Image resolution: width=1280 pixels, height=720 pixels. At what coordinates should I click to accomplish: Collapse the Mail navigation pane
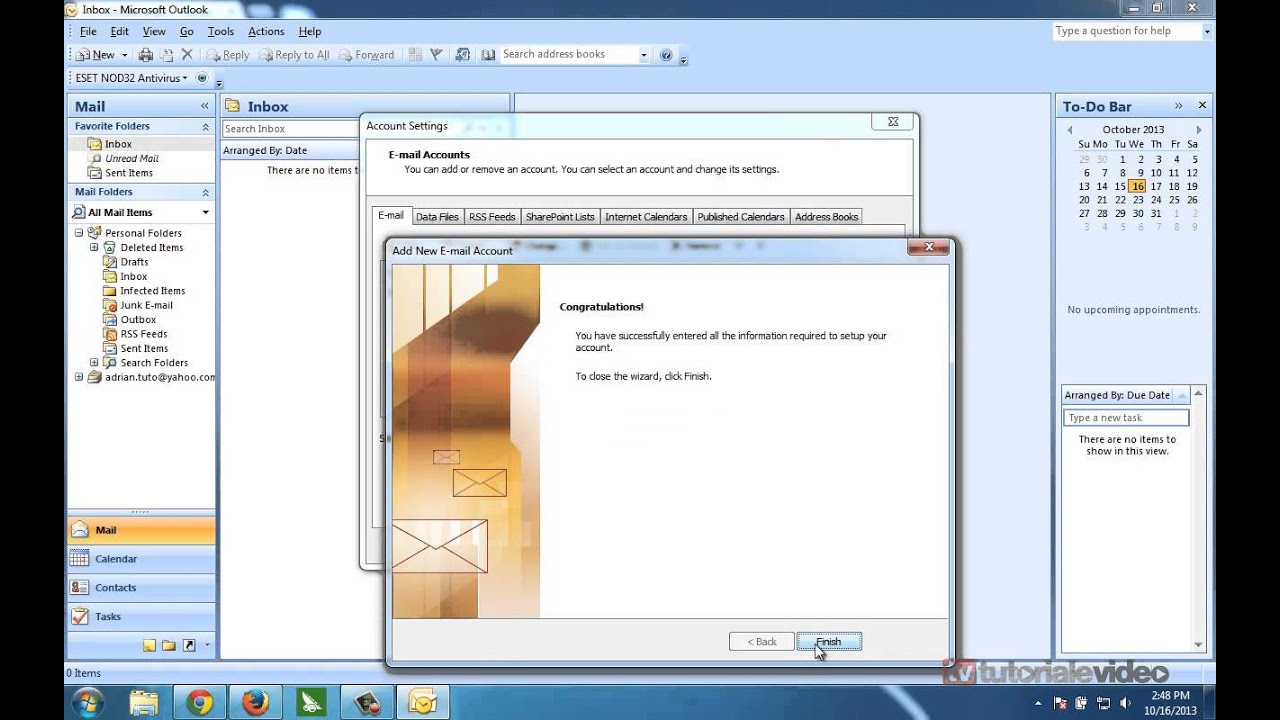tap(204, 106)
